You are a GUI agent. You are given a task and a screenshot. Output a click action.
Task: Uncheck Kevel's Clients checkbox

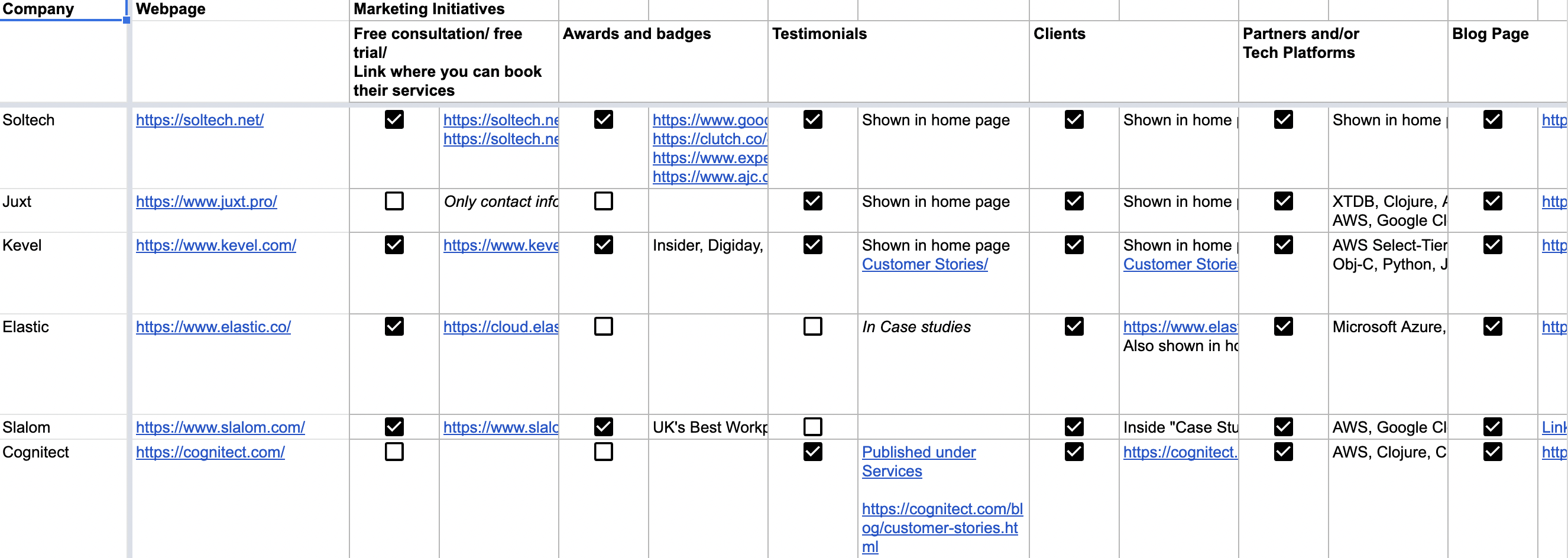[x=1074, y=245]
